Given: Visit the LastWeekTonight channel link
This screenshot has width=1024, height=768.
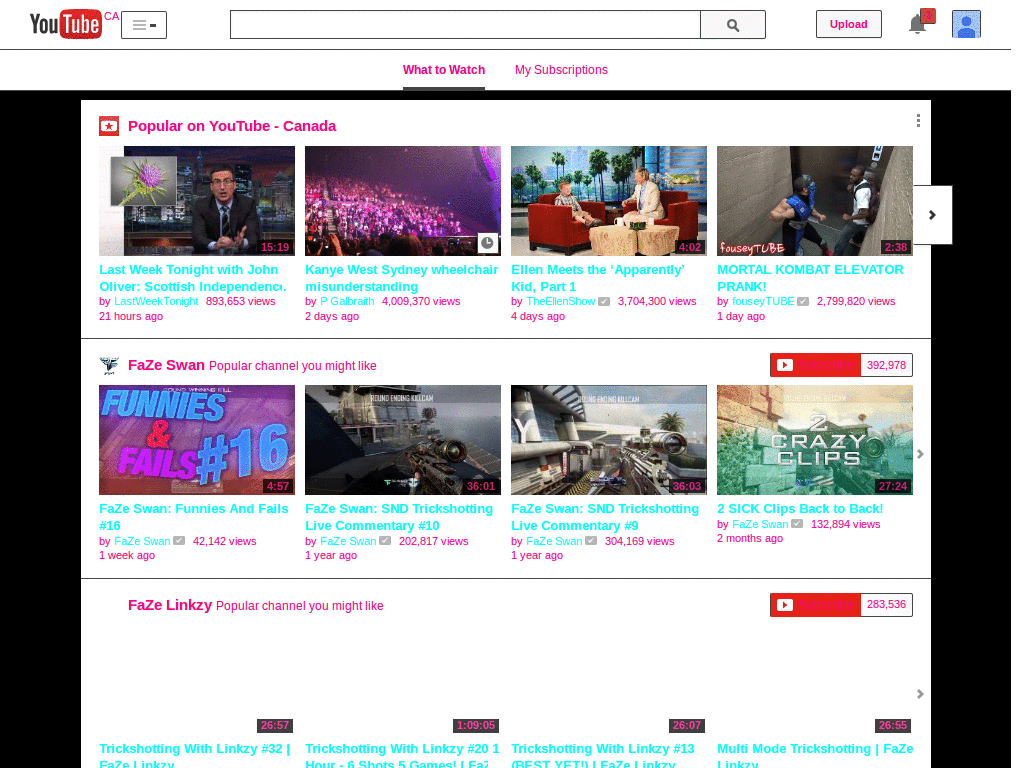Looking at the screenshot, I should pyautogui.click(x=156, y=301).
